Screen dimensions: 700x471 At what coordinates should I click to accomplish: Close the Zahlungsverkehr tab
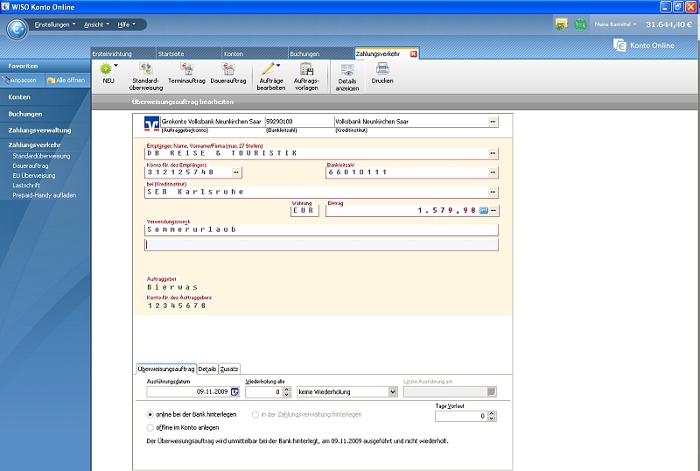(413, 54)
